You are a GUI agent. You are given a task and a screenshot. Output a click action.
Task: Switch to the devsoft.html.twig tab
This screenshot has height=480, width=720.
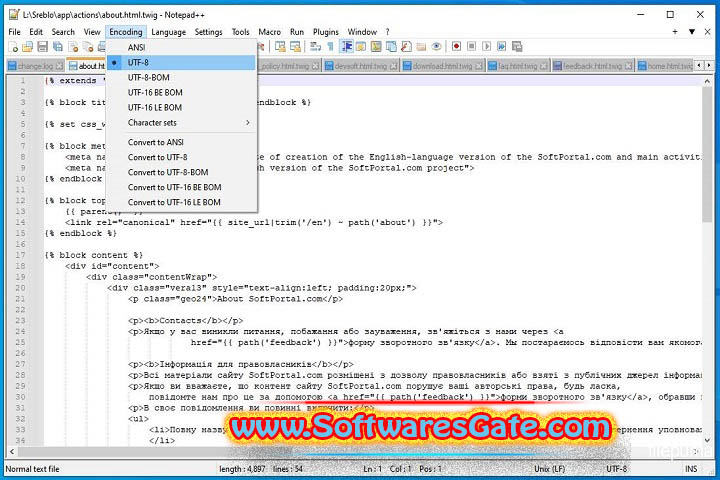[x=360, y=66]
